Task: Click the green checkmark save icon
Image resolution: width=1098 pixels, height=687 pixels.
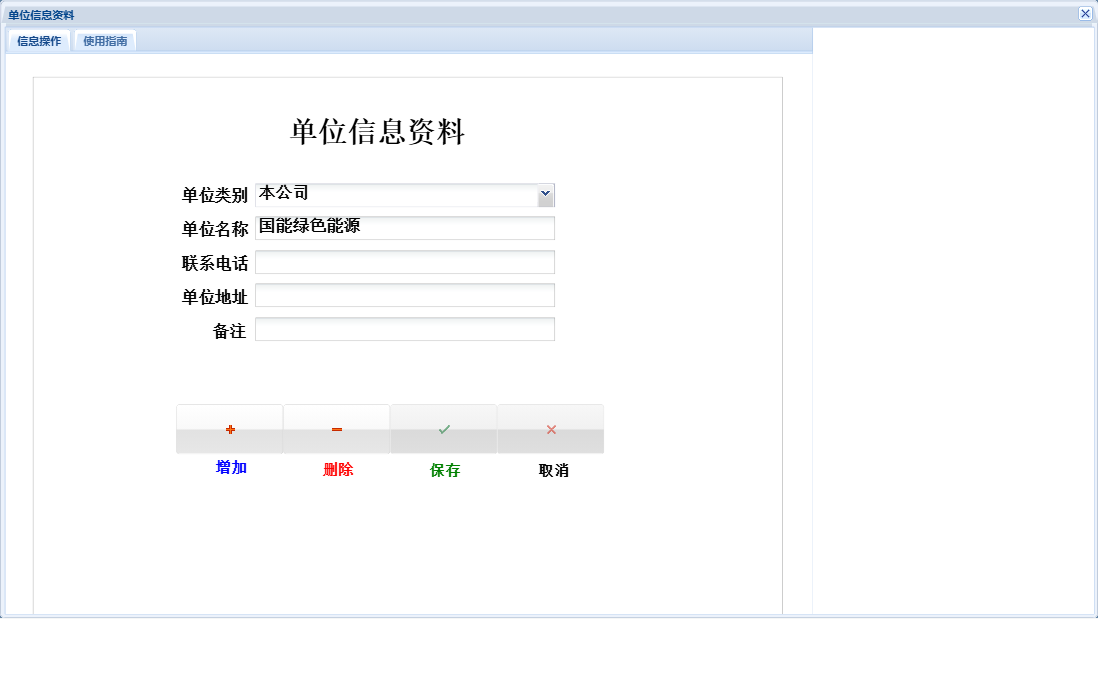Action: 443,428
